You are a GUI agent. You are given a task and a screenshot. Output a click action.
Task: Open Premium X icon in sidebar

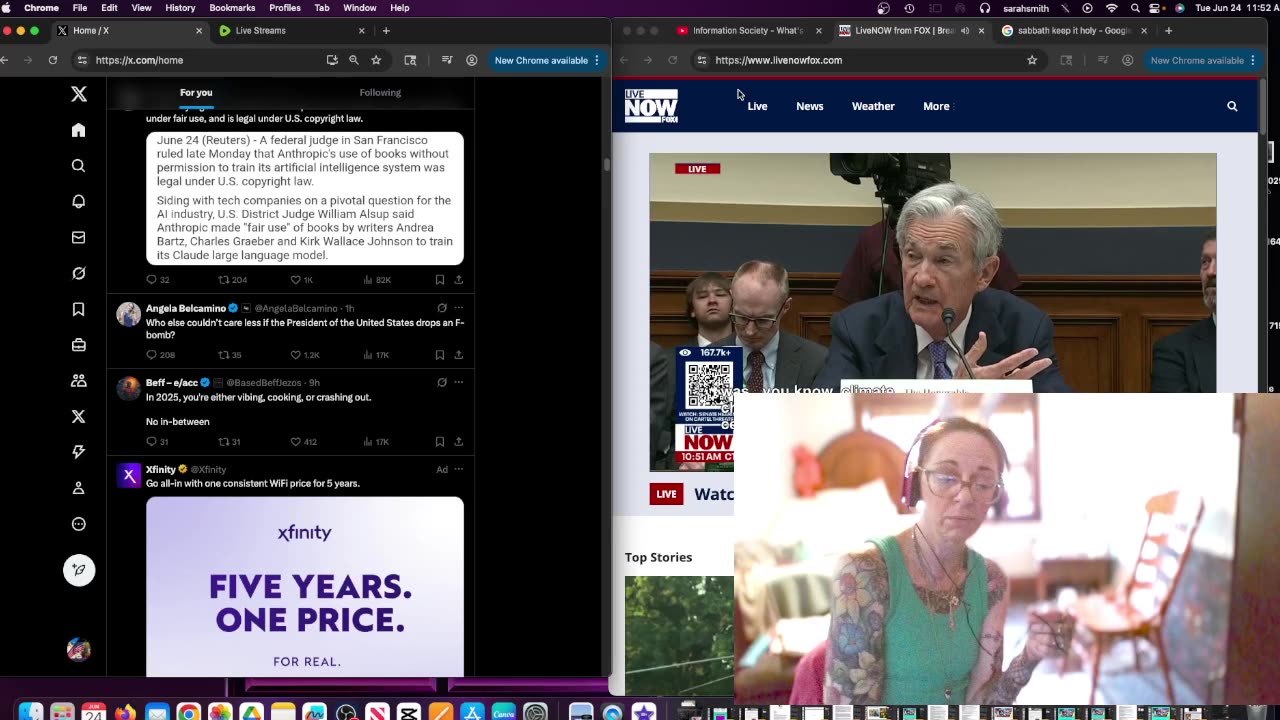click(x=79, y=417)
